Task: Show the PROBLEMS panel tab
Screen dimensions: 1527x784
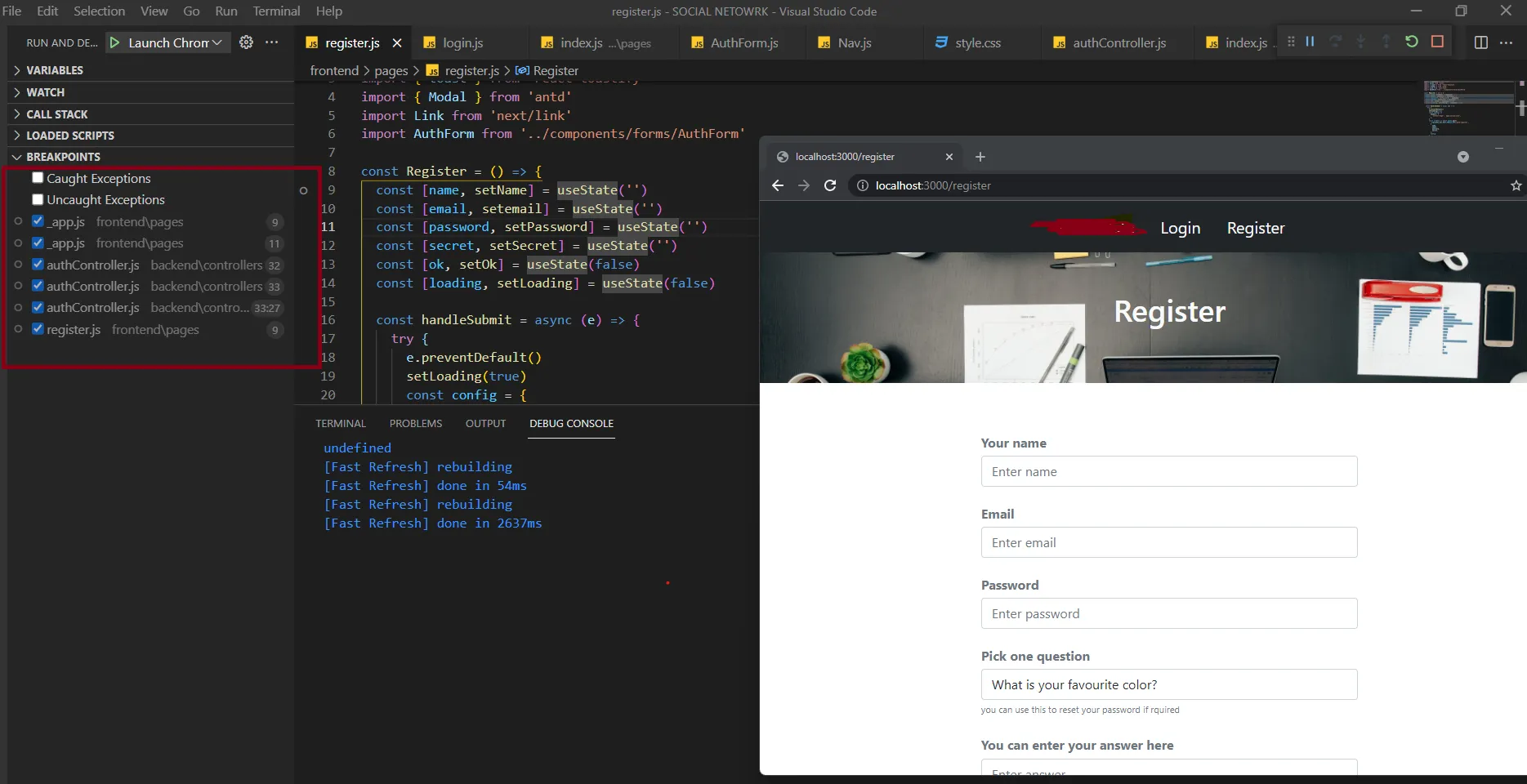Action: [416, 423]
